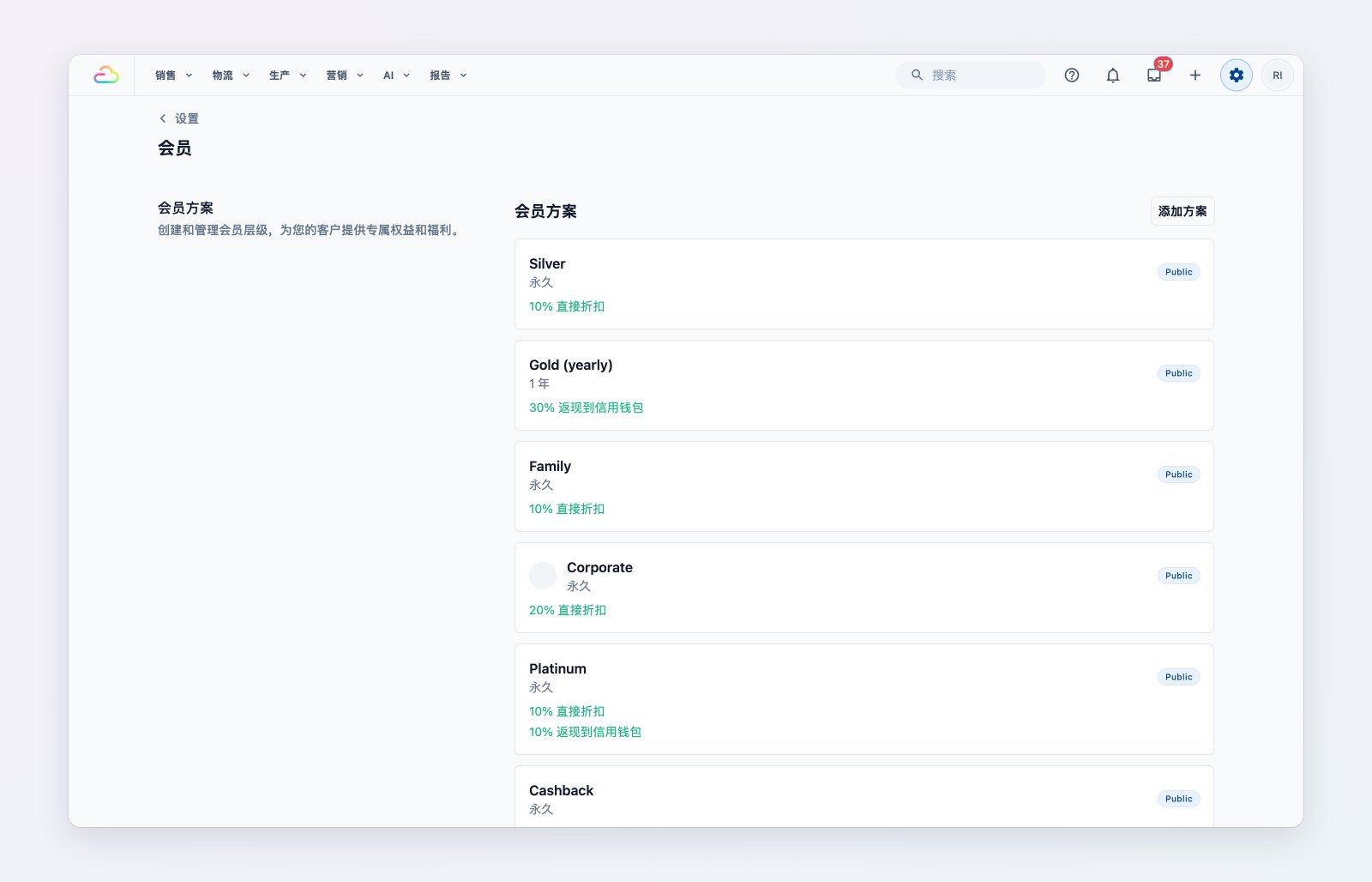Click the Corporate plan round avatar
The width and height of the screenshot is (1372, 882).
tap(543, 576)
